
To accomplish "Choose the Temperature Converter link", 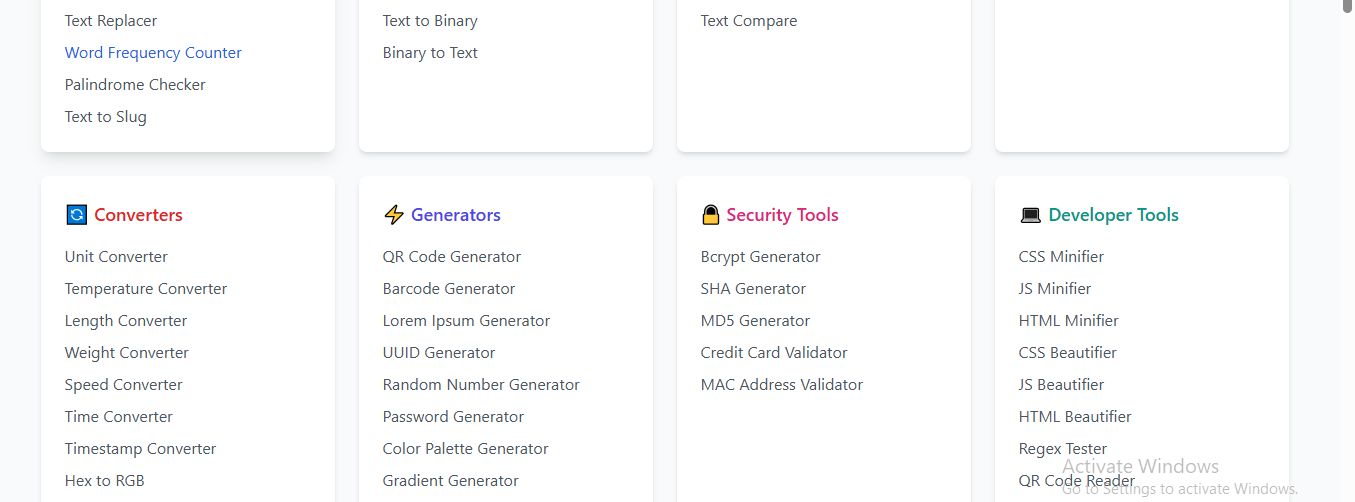I will click(x=146, y=289).
